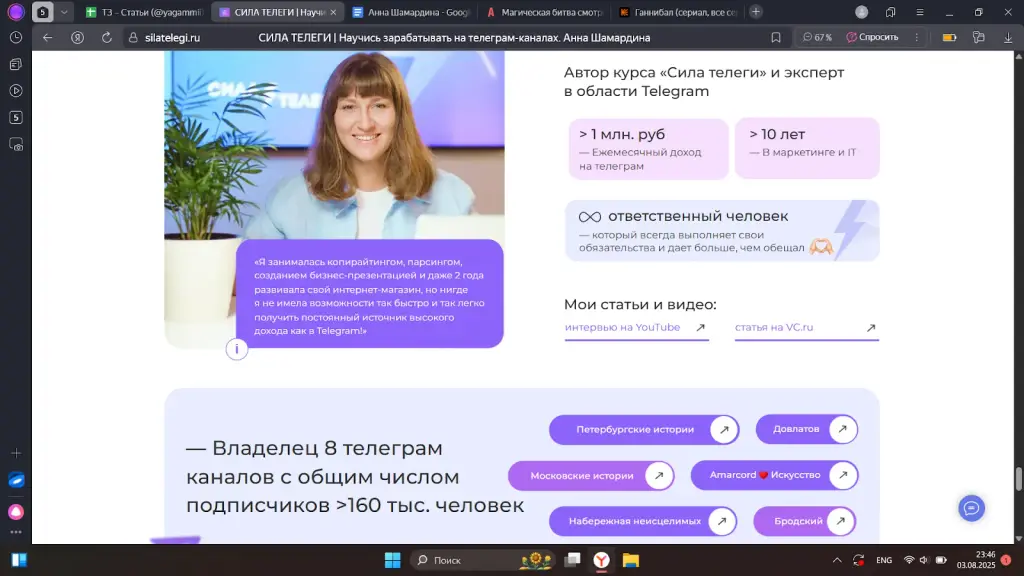The width and height of the screenshot is (1024, 576).
Task: Open the volume speaker tray icon
Action: click(923, 560)
